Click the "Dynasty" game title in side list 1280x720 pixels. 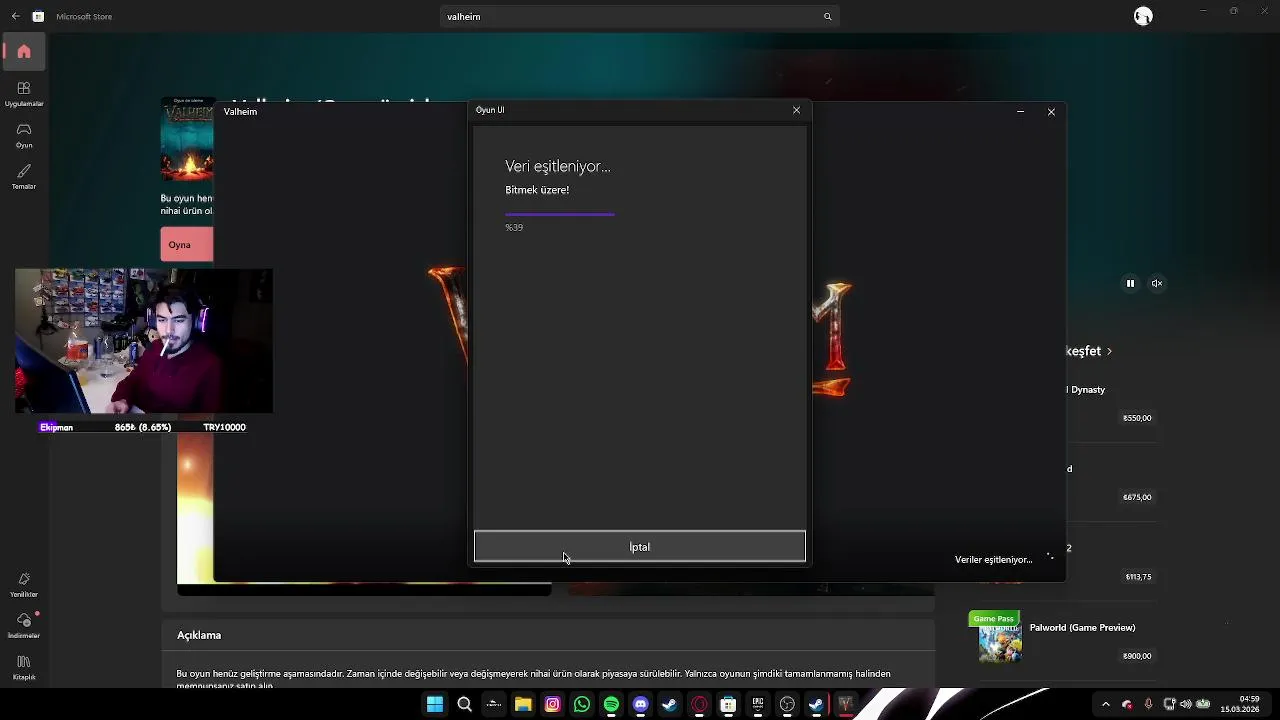[1087, 390]
